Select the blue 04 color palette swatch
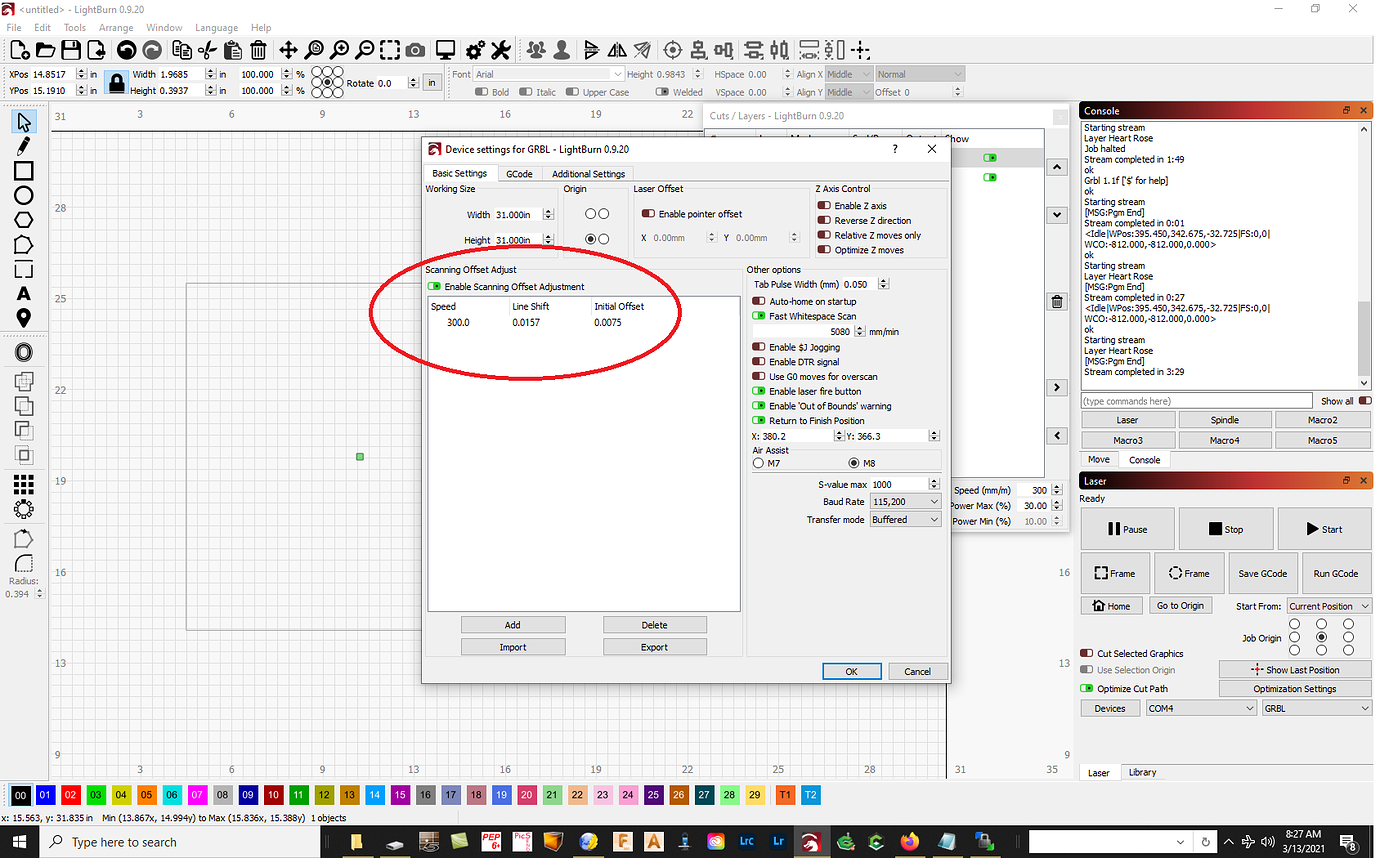 click(x=120, y=794)
